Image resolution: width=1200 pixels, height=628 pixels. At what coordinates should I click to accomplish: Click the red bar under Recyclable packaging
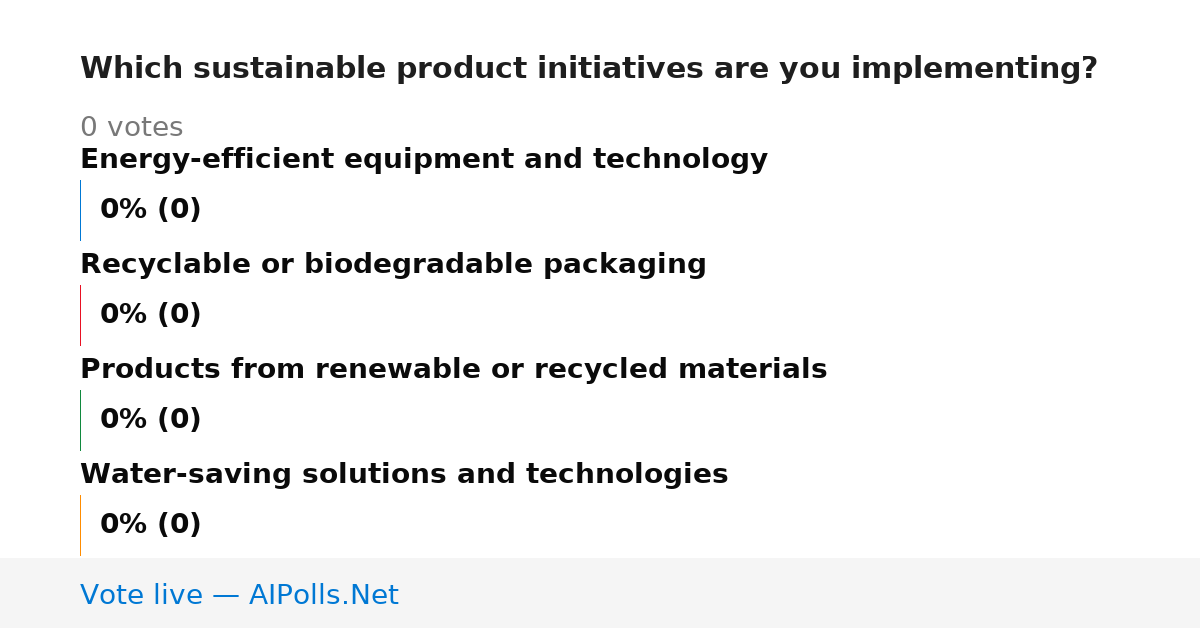pos(81,315)
